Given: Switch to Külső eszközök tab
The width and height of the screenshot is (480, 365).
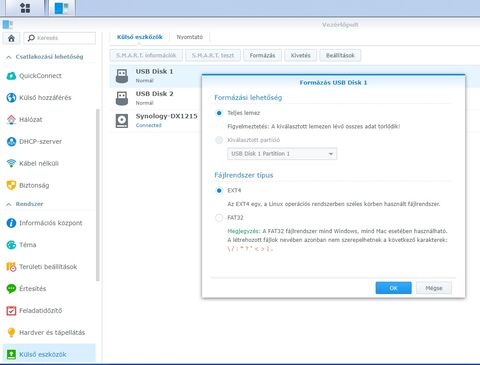Looking at the screenshot, I should 140,37.
